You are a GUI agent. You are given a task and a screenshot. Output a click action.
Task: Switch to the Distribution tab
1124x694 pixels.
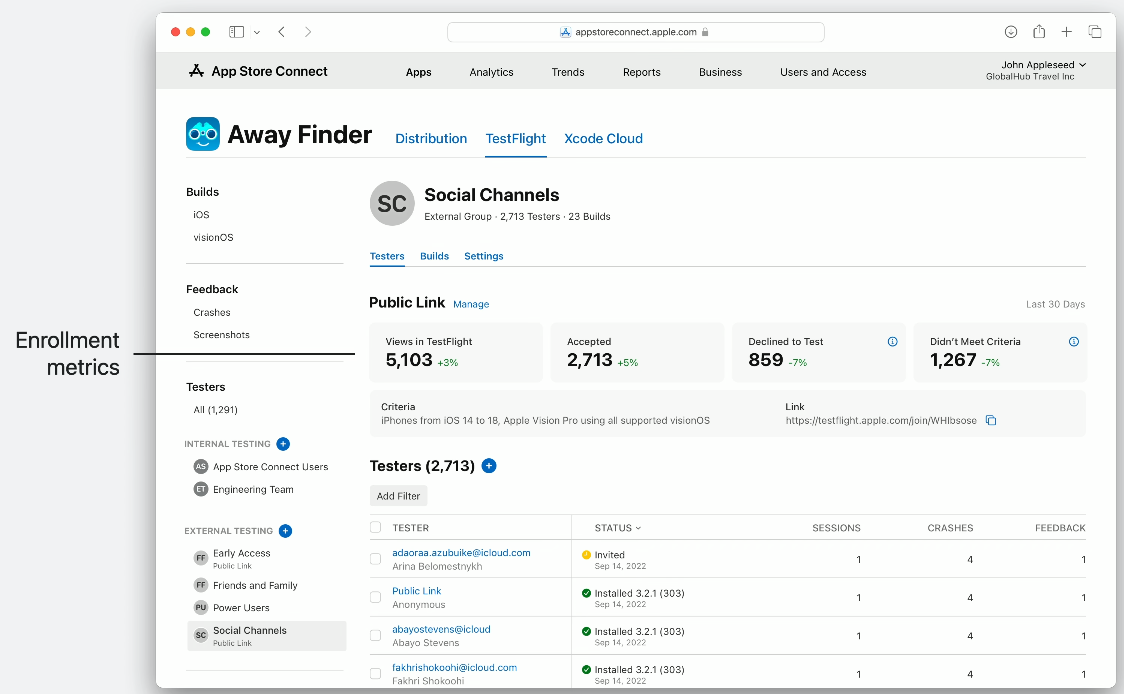[x=431, y=138]
